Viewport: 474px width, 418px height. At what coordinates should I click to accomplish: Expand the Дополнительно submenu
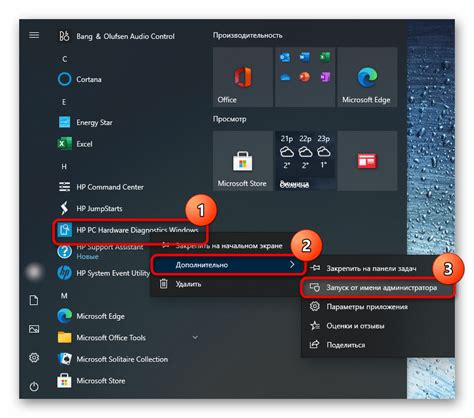[228, 265]
